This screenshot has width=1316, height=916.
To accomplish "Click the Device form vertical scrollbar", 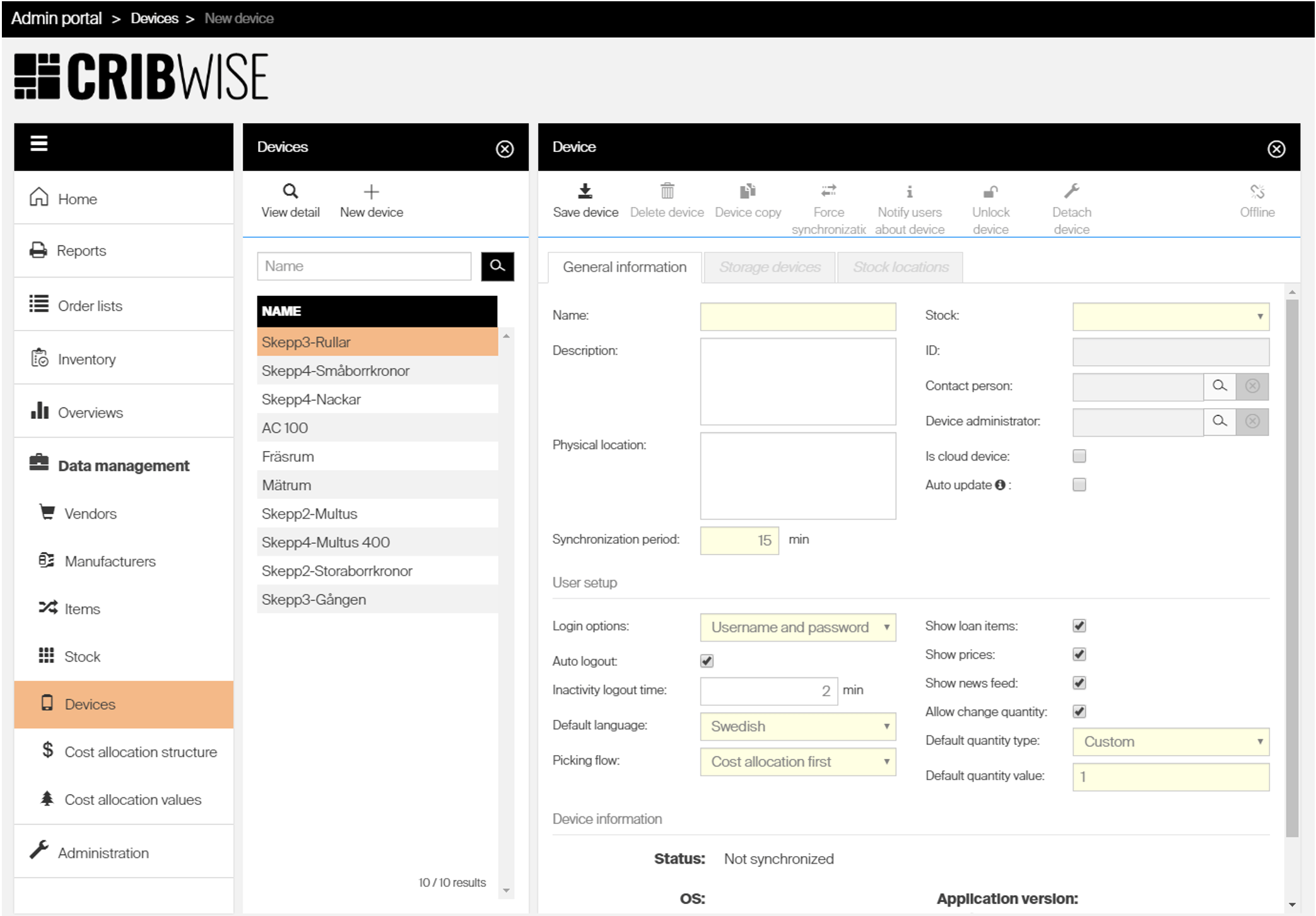I will pyautogui.click(x=1291, y=568).
